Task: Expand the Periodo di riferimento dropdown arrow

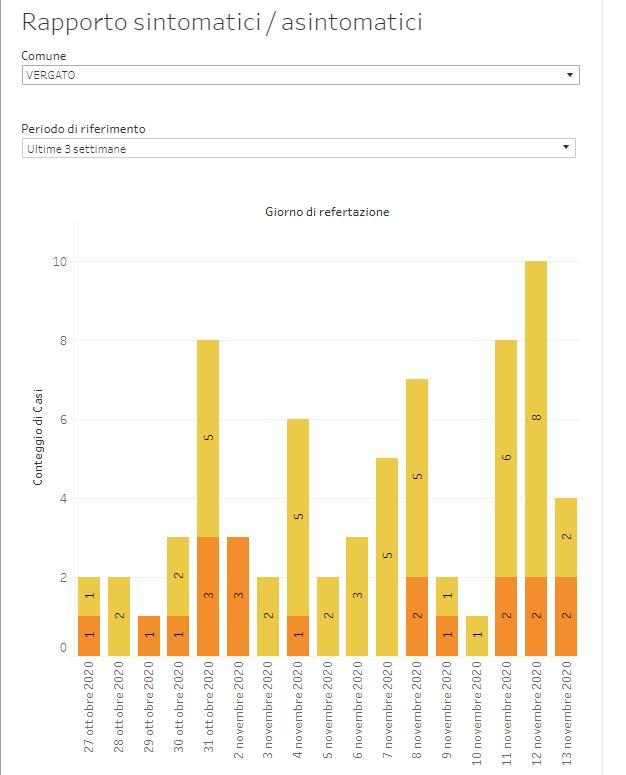Action: (566, 148)
